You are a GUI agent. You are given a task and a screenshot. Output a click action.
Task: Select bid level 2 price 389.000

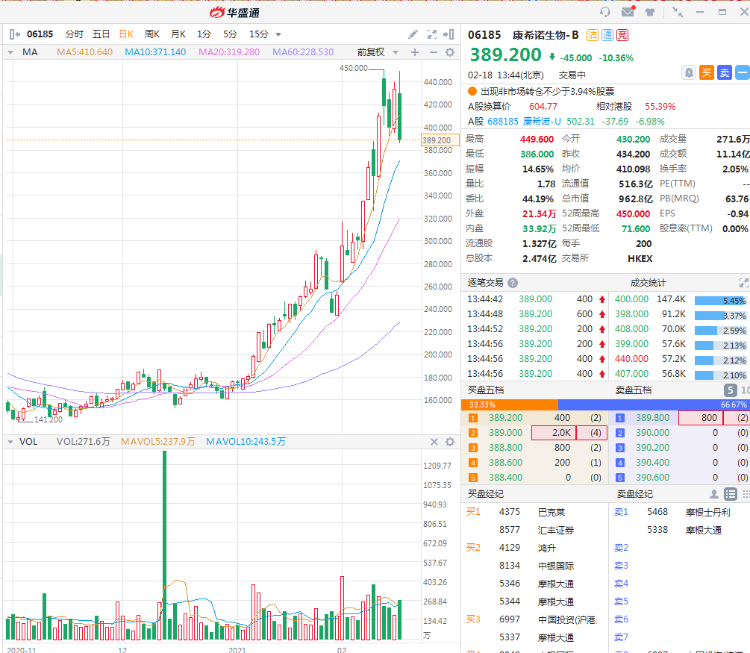coord(506,432)
